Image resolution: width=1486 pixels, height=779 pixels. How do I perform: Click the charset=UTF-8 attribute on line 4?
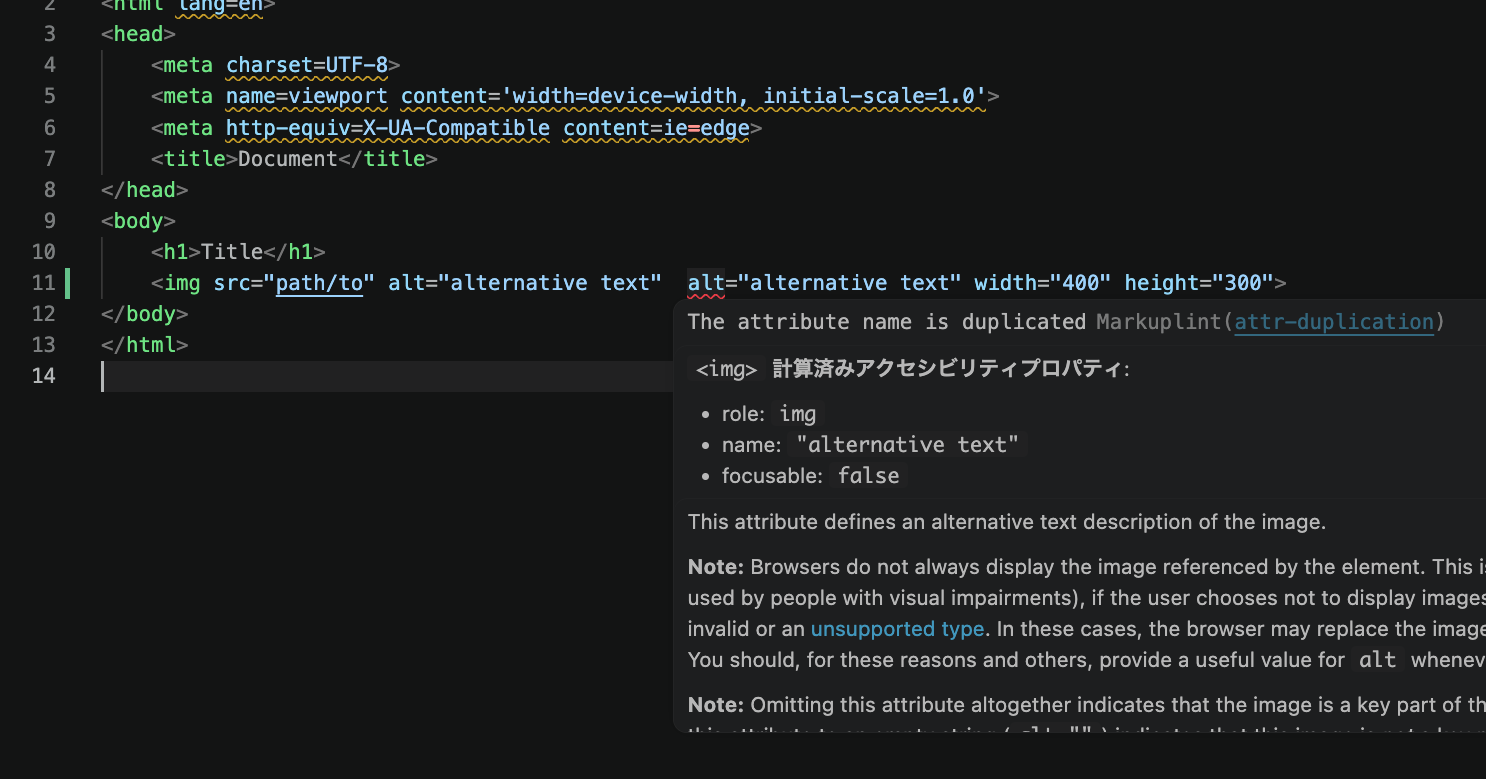(305, 64)
